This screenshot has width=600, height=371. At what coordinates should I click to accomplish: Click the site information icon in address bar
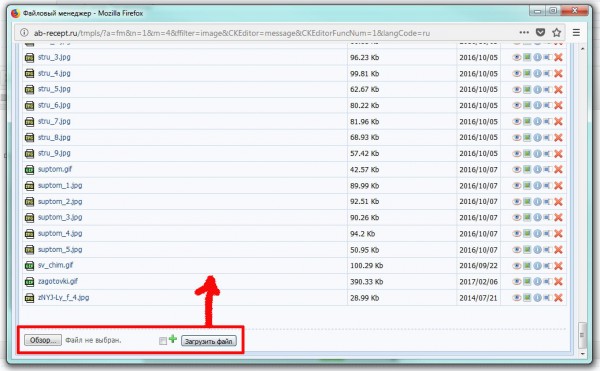pyautogui.click(x=24, y=33)
